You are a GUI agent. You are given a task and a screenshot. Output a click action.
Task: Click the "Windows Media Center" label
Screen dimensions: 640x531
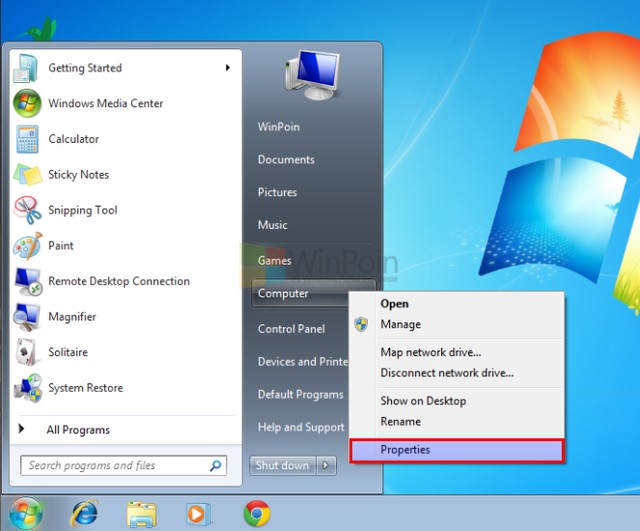(x=106, y=103)
